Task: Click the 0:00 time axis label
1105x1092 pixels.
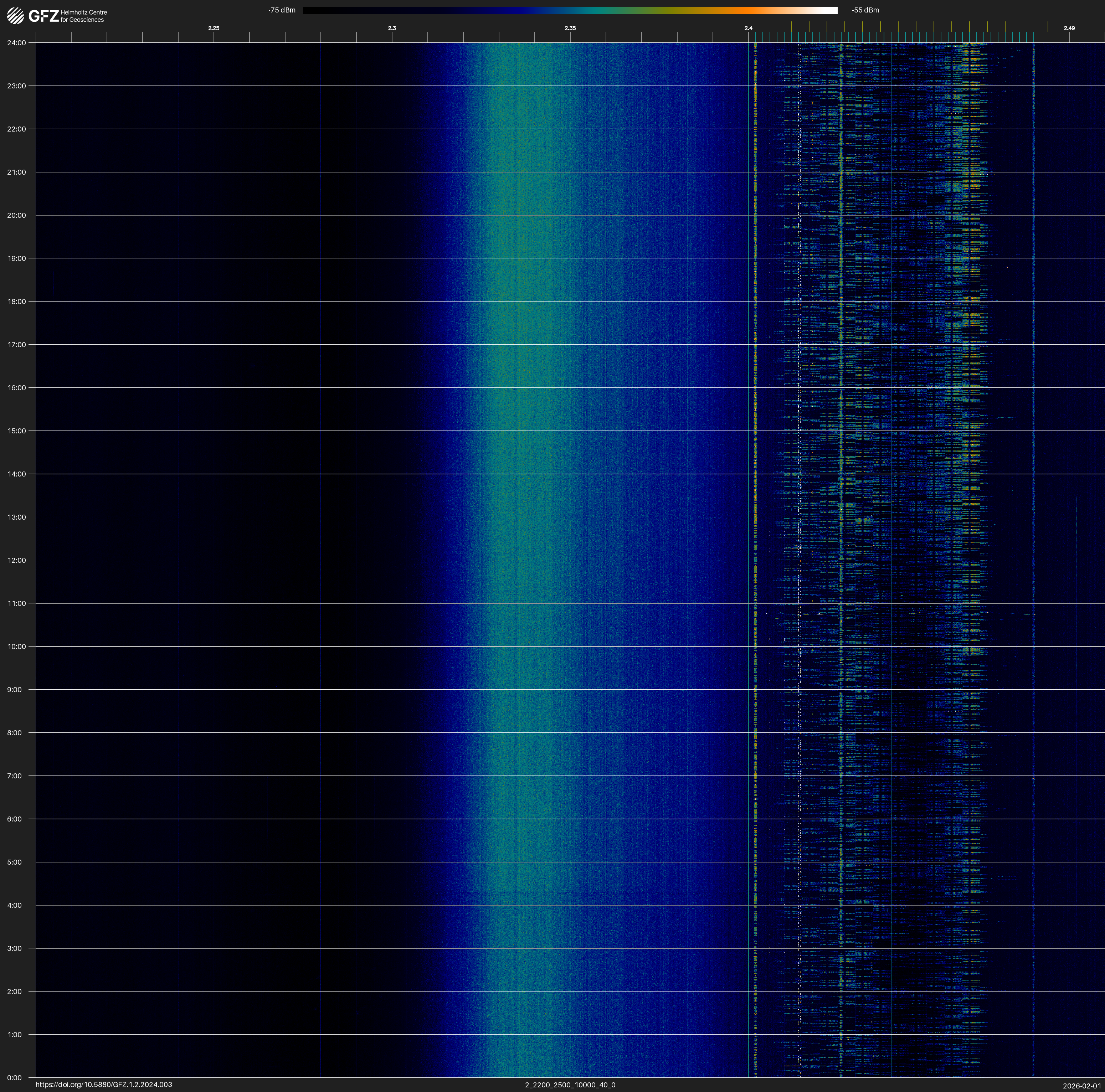Action: 15,1078
